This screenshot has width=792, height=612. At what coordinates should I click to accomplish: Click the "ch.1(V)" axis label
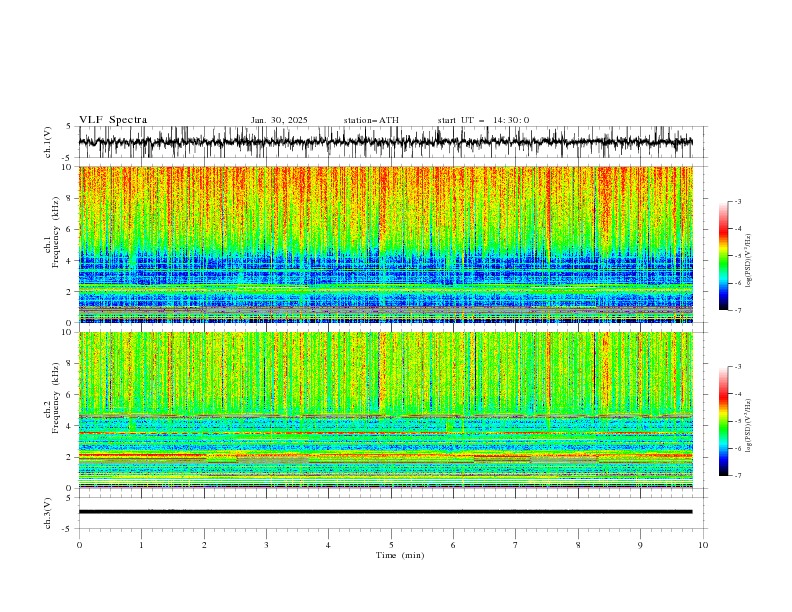(x=48, y=142)
